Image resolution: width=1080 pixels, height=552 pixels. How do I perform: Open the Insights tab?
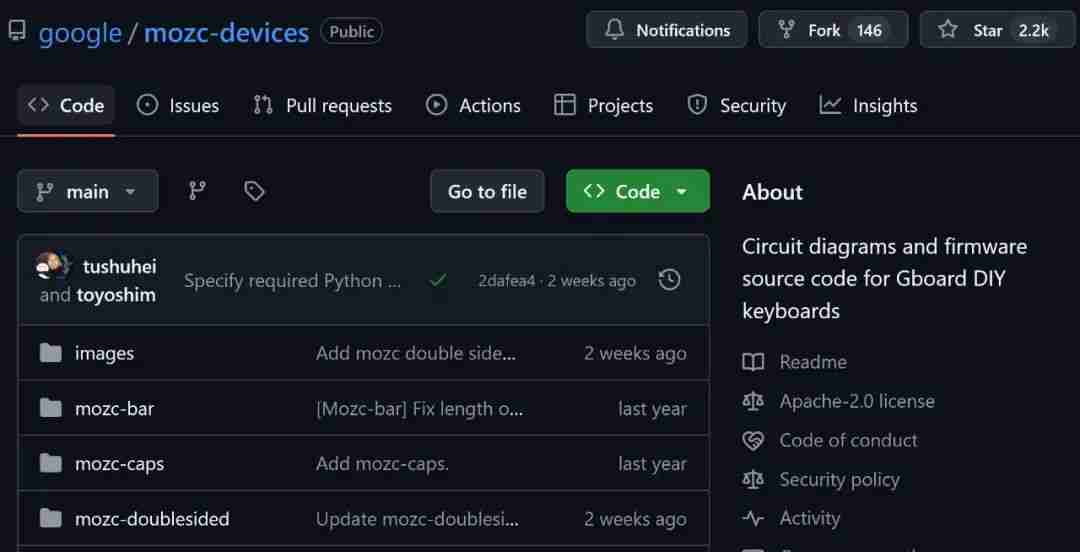[868, 105]
